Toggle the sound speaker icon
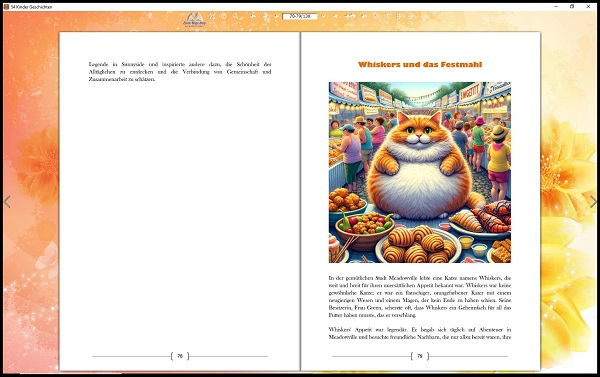 click(x=364, y=16)
